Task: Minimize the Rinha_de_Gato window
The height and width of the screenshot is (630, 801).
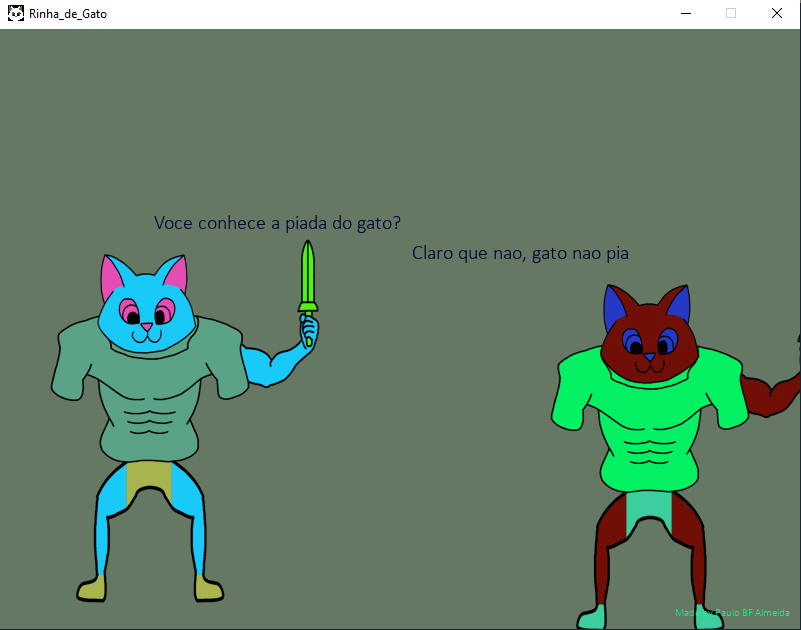Action: coord(686,13)
